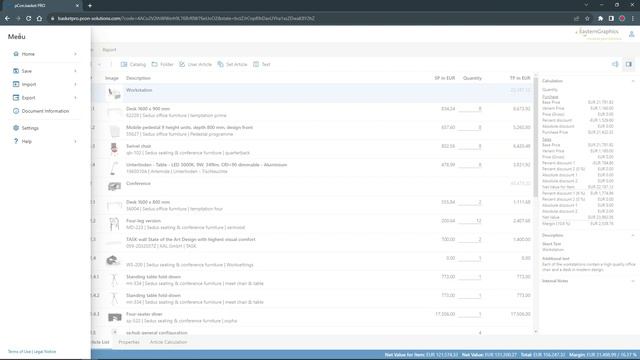Go back in browser history
The height and width of the screenshot is (360, 640).
7,18
